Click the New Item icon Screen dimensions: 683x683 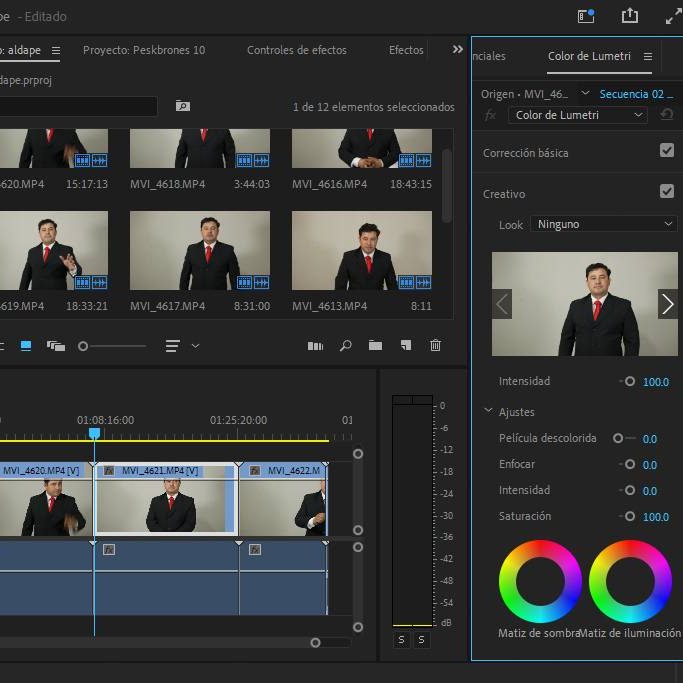tap(405, 346)
